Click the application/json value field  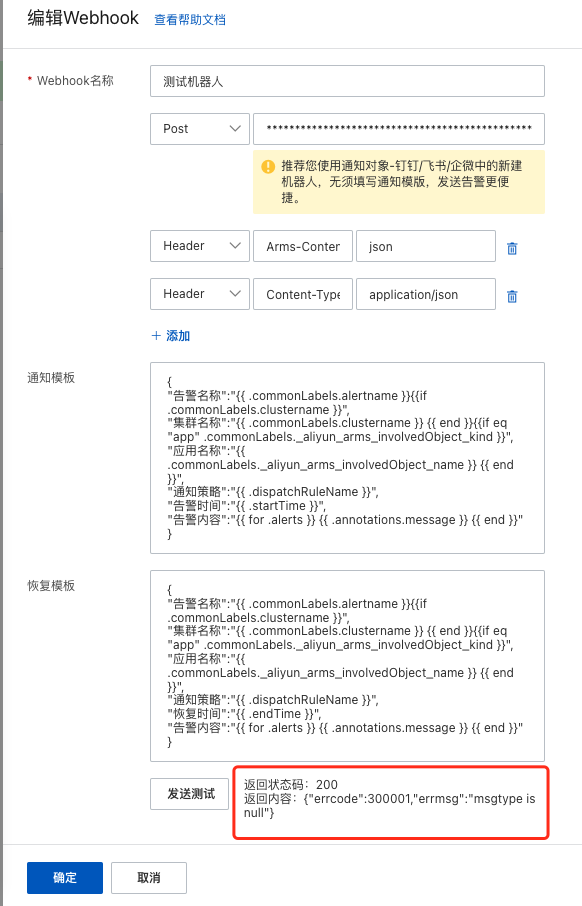426,294
